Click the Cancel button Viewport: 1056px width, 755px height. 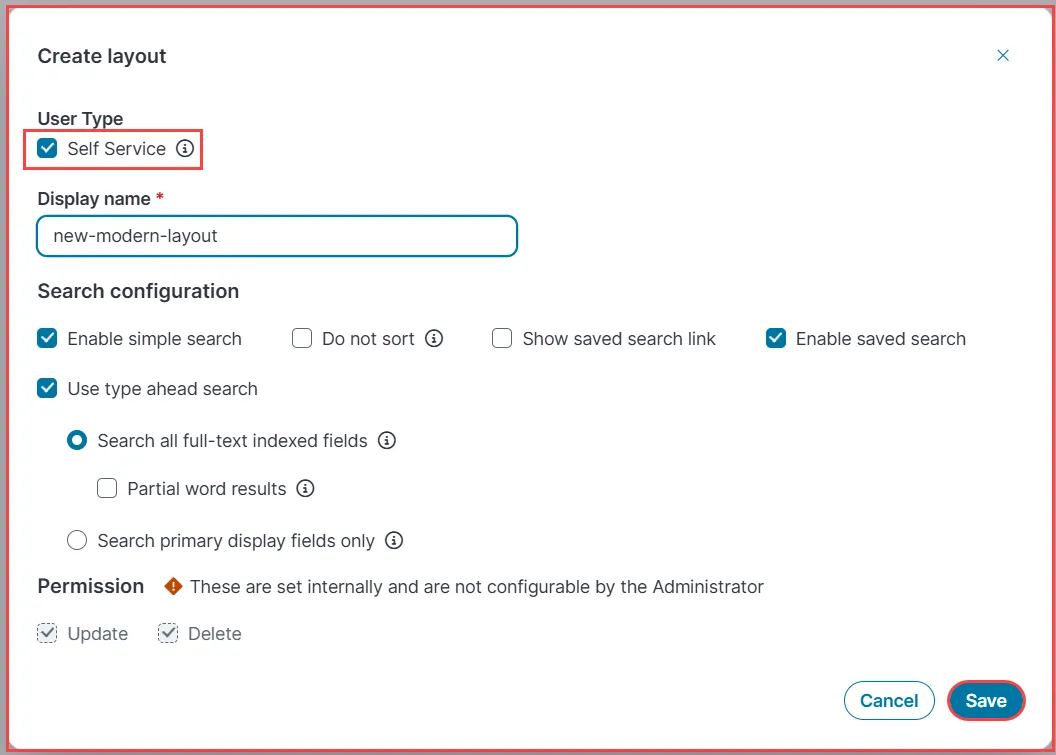tap(889, 700)
